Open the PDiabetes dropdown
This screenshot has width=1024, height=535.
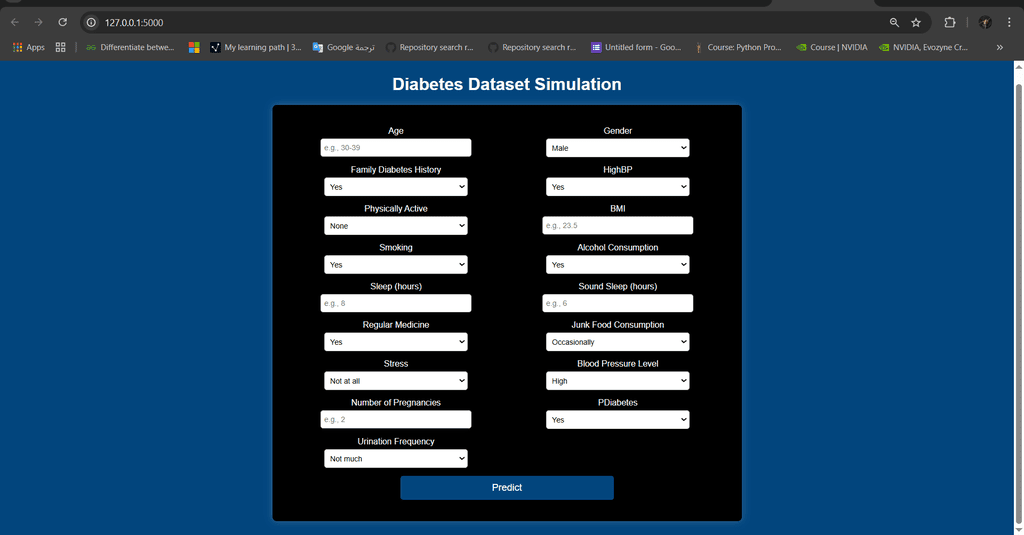click(x=618, y=419)
